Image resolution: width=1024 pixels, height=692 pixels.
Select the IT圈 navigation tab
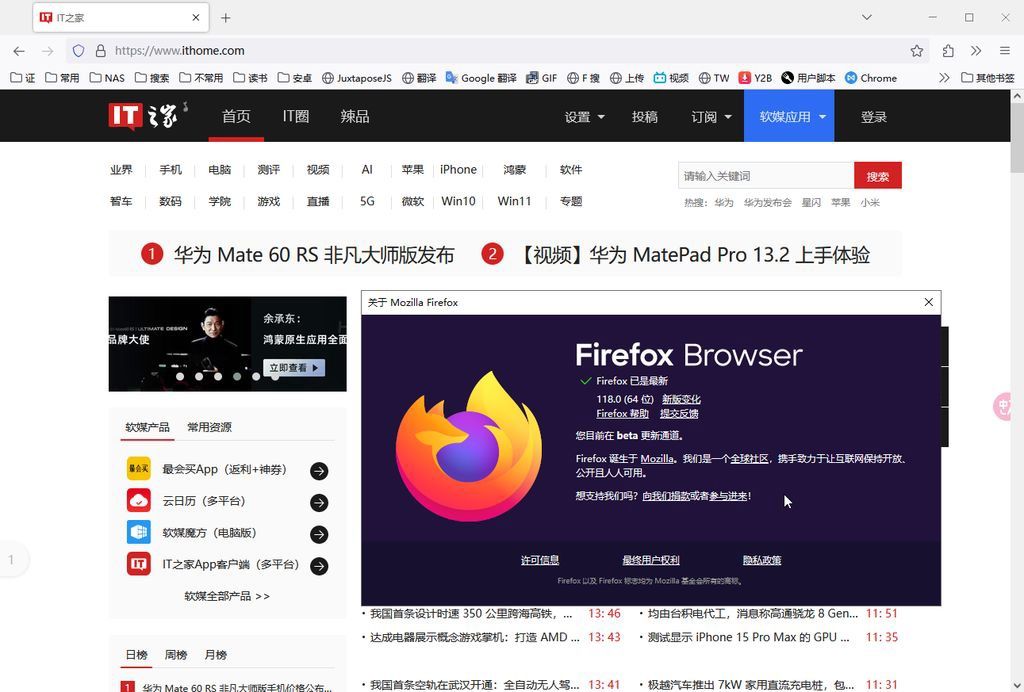[x=296, y=116]
